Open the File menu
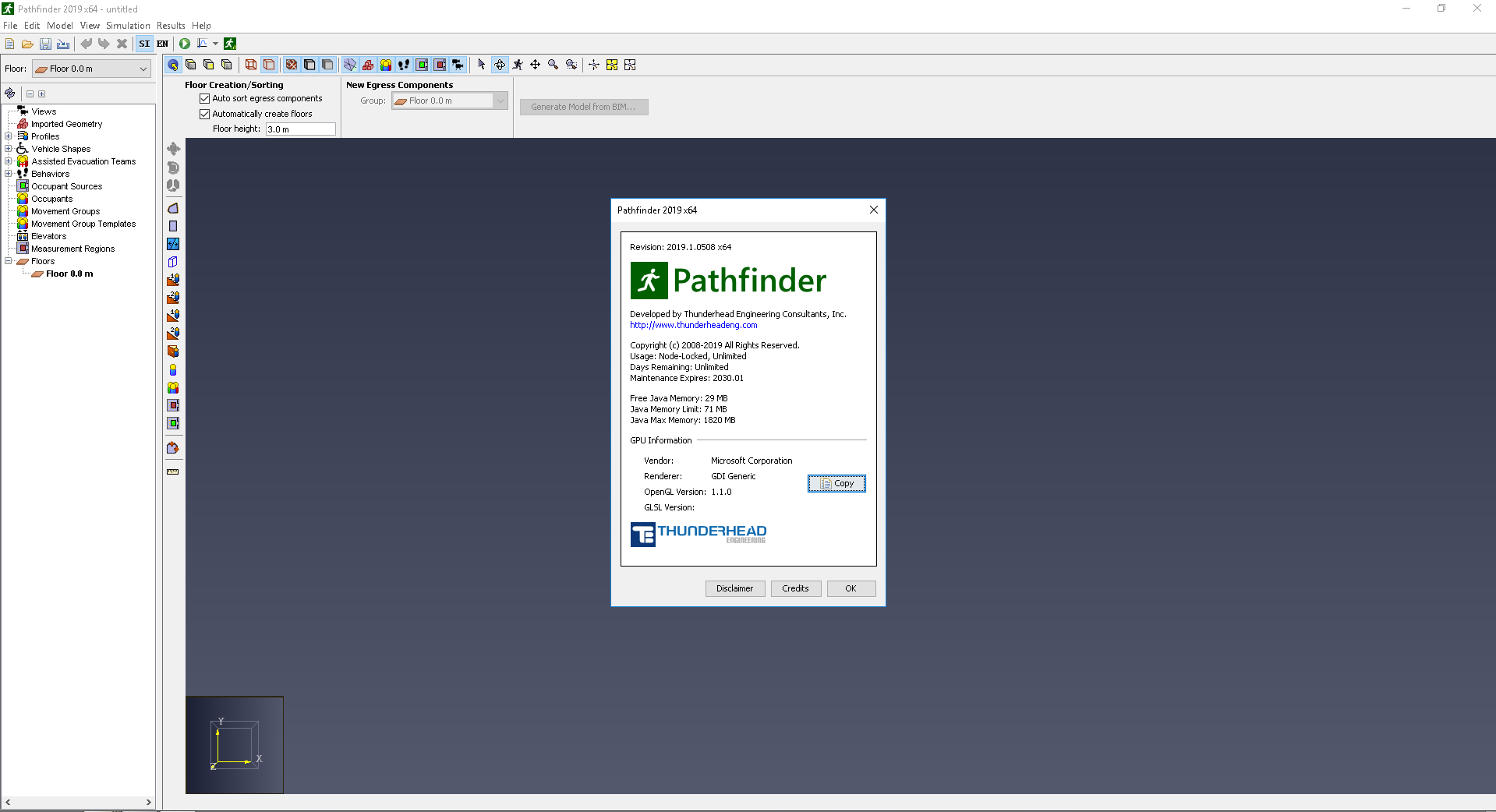Image resolution: width=1496 pixels, height=812 pixels. pyautogui.click(x=10, y=26)
